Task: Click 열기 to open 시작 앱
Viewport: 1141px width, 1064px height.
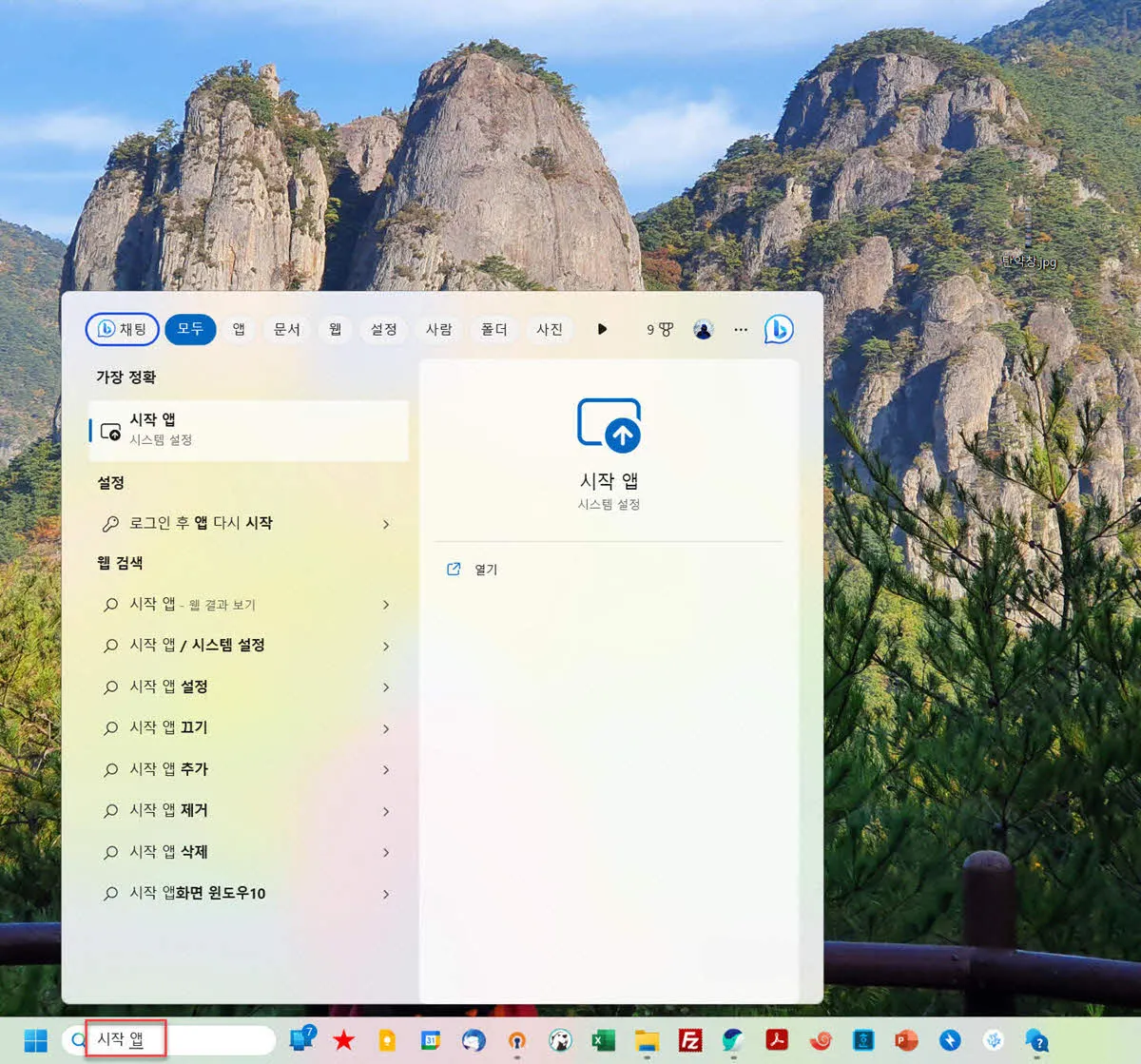Action: pos(485,570)
